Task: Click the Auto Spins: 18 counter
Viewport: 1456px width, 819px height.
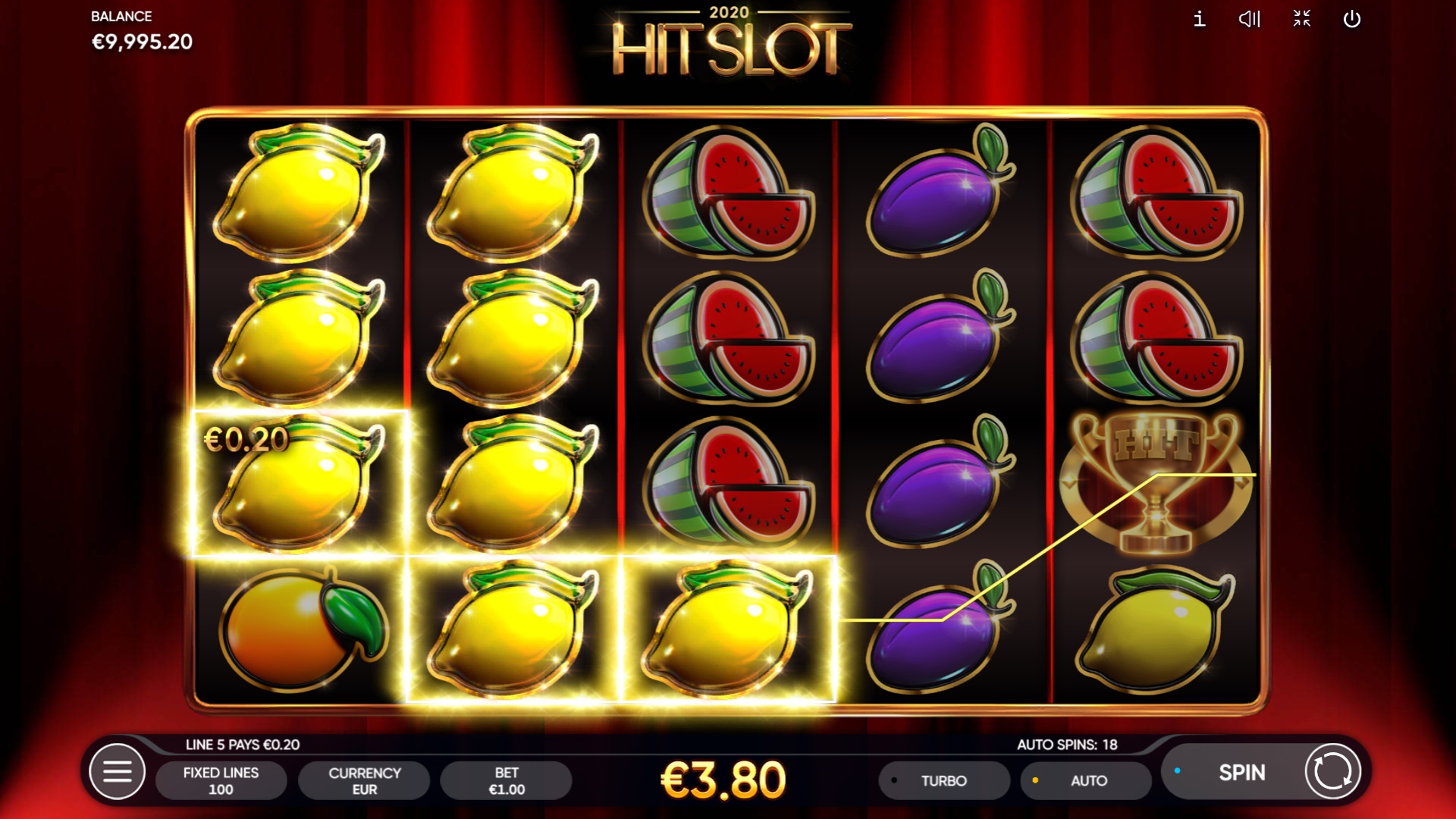Action: [1067, 745]
